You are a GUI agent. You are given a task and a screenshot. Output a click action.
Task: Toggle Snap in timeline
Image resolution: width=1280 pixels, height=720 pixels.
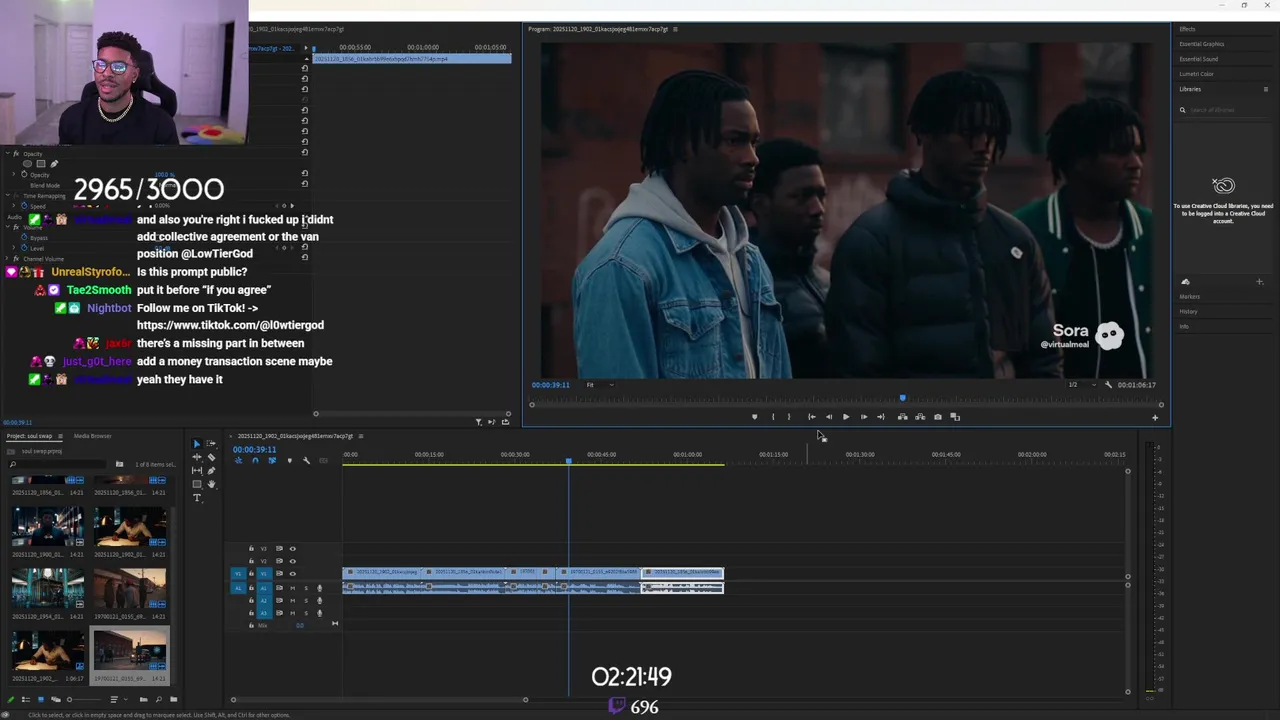255,461
